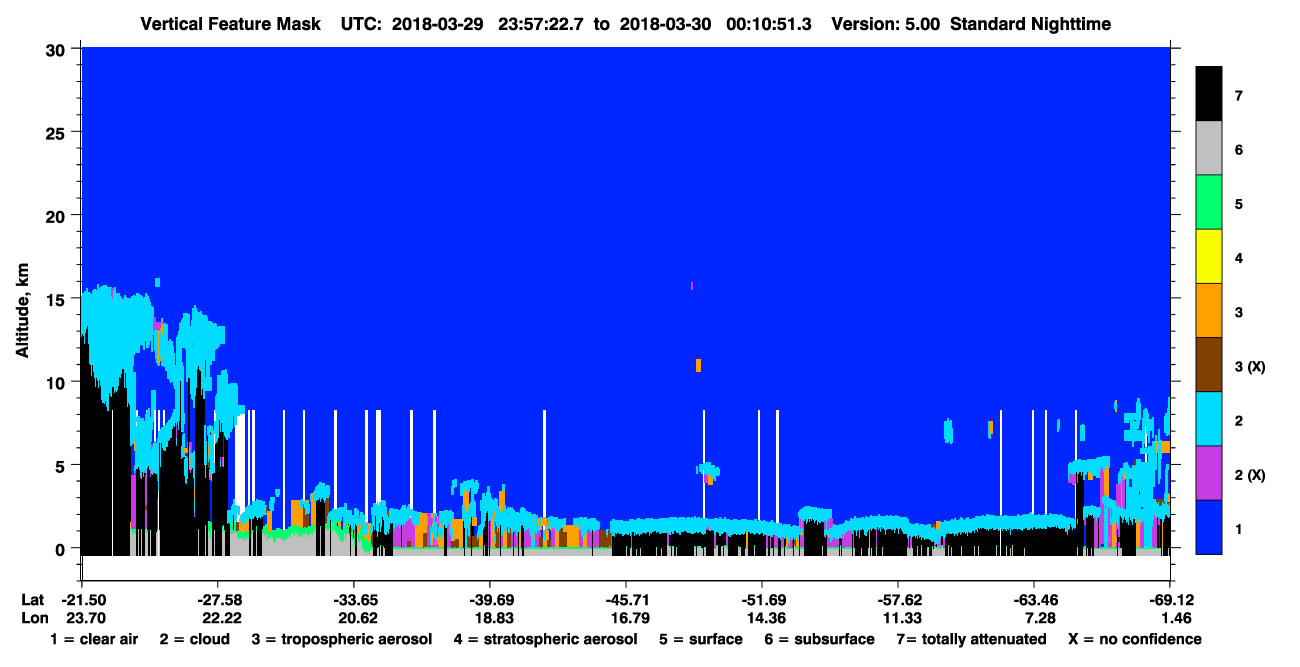Click the "X = no confidence" key text

[x=1135, y=639]
